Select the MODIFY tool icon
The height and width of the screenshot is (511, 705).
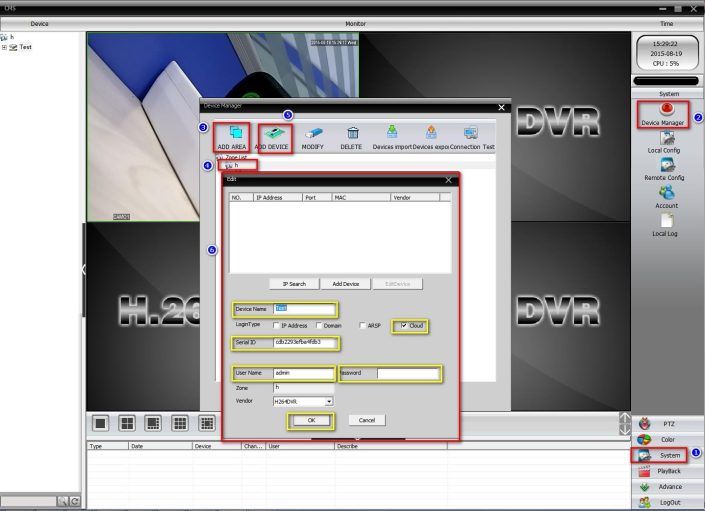click(313, 132)
